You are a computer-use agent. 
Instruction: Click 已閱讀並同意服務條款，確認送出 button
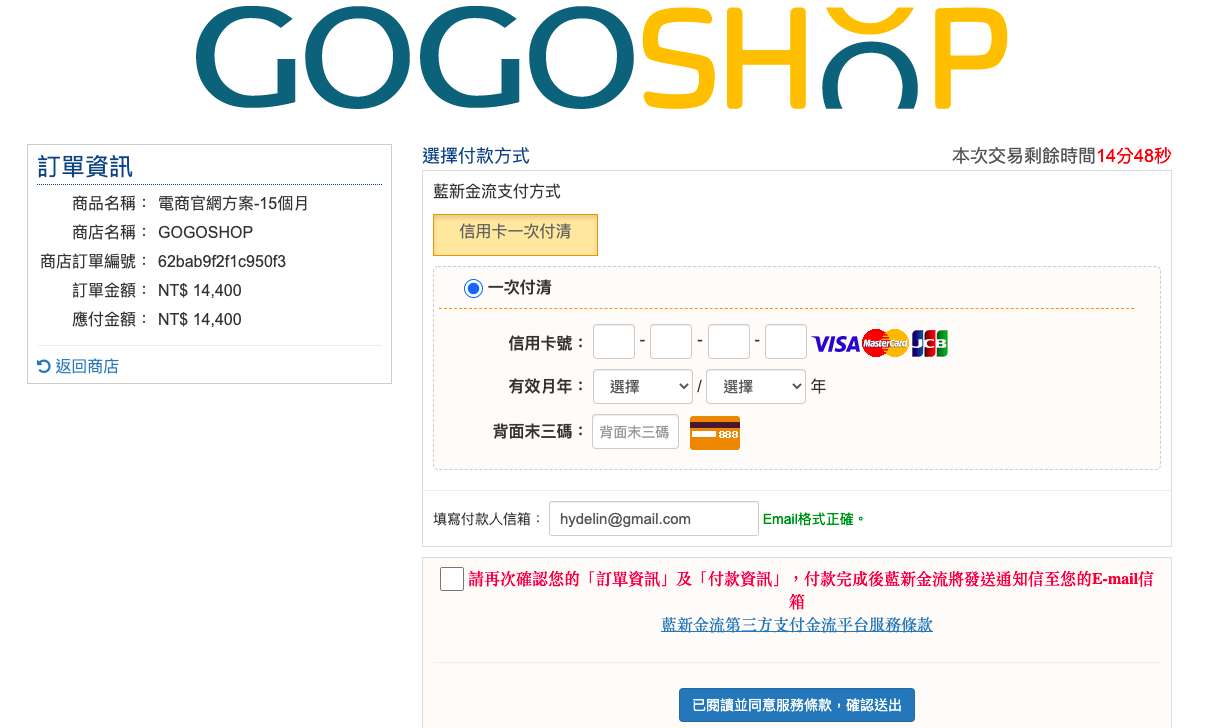pos(797,705)
